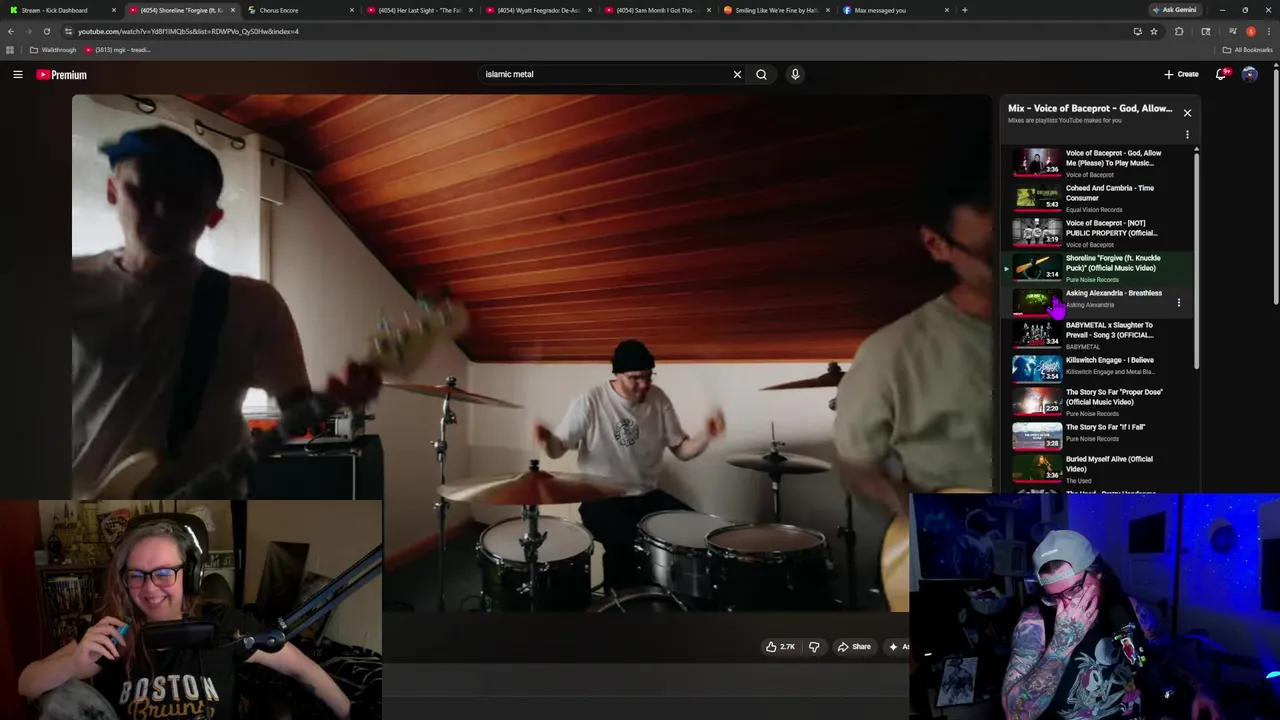Viewport: 1280px width, 720px height.
Task: Open the All Bookmarks folder
Action: tap(1247, 50)
